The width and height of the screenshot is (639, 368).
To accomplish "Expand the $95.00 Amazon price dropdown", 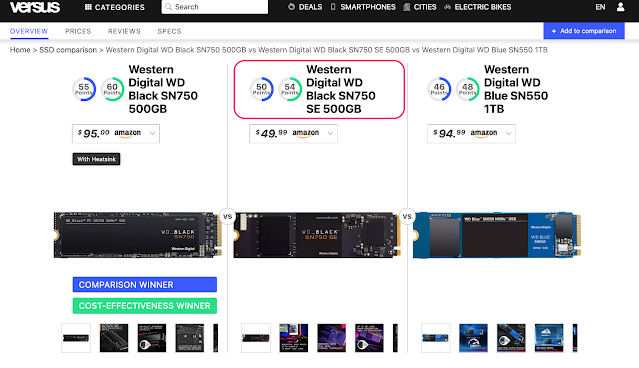I will 116,134.
